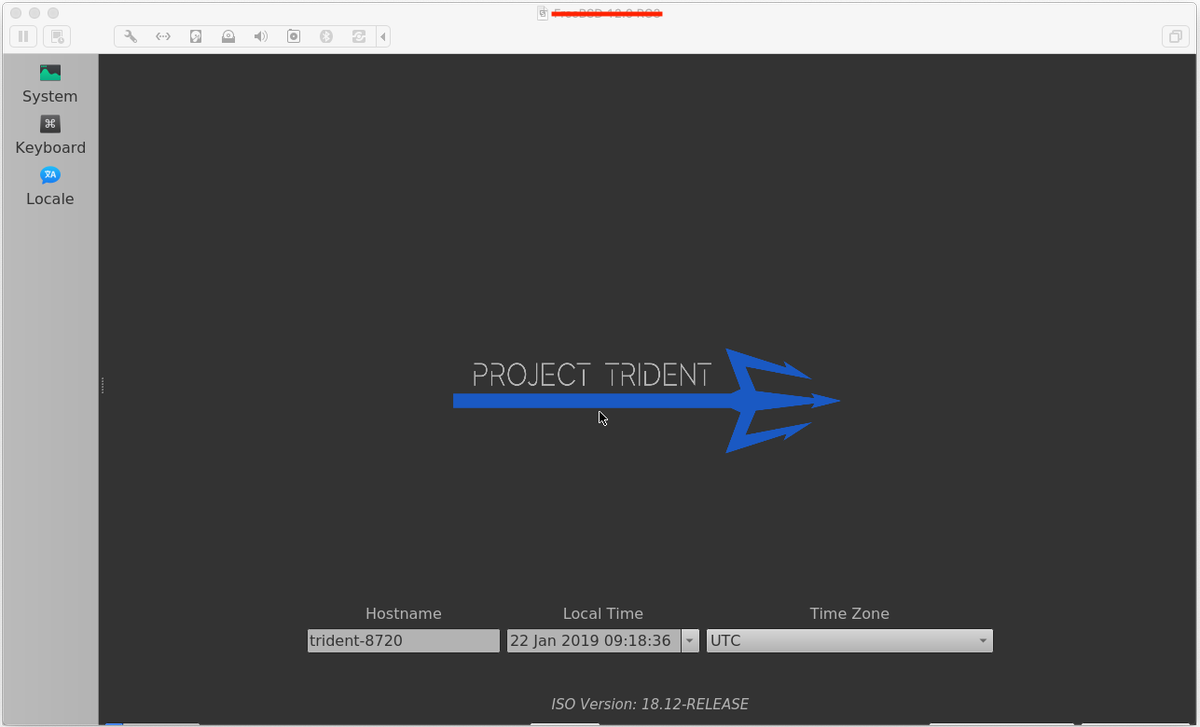Open the Local Time calendar dropdown arrow
1200x727 pixels.
pos(690,641)
